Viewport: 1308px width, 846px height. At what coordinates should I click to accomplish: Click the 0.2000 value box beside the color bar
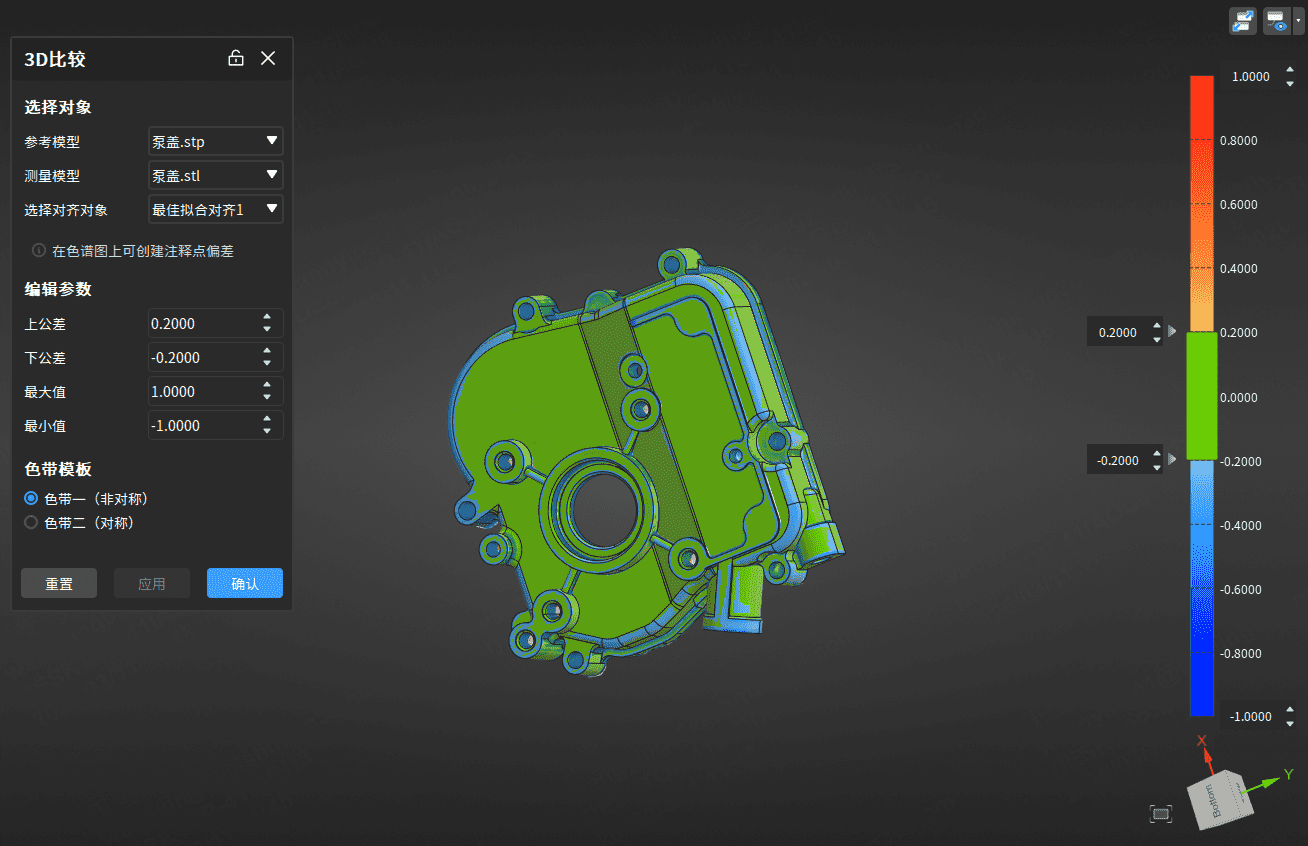(1118, 332)
